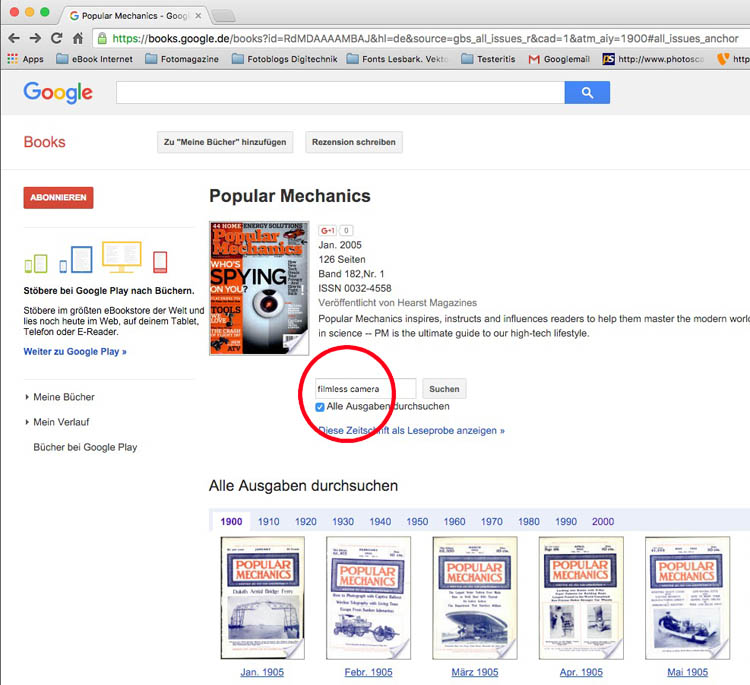Close the Popular Mechanics browser tab
The image size is (750, 685).
click(198, 16)
